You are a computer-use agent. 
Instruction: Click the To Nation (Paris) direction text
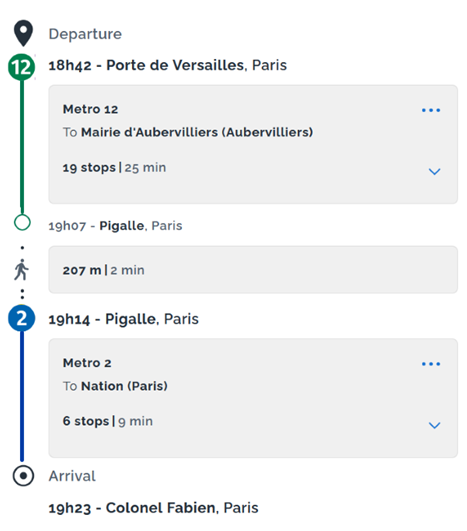(x=115, y=386)
